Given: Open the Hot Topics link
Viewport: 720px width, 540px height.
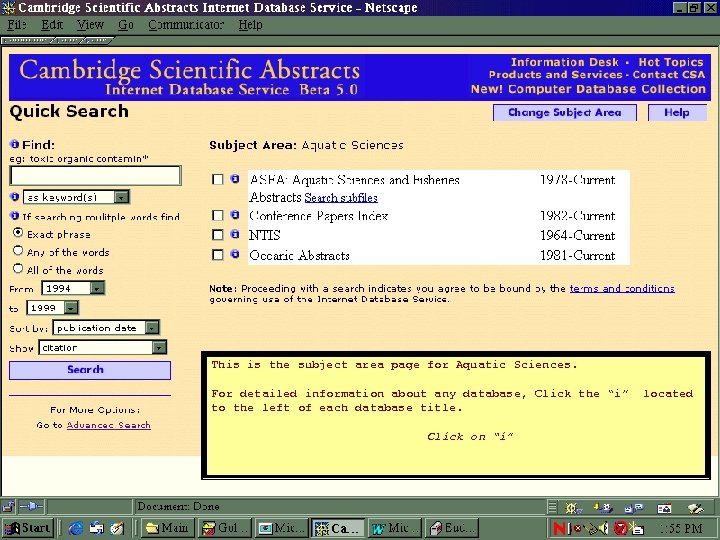Looking at the screenshot, I should click(671, 62).
